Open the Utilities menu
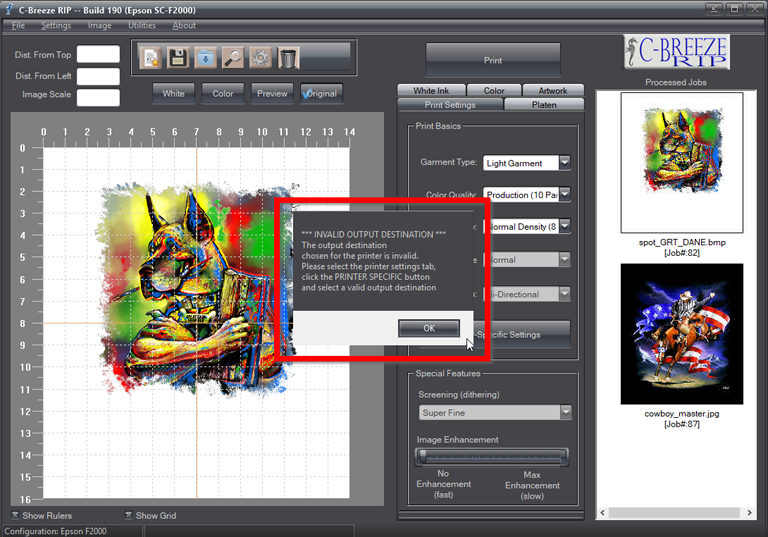 pos(142,25)
